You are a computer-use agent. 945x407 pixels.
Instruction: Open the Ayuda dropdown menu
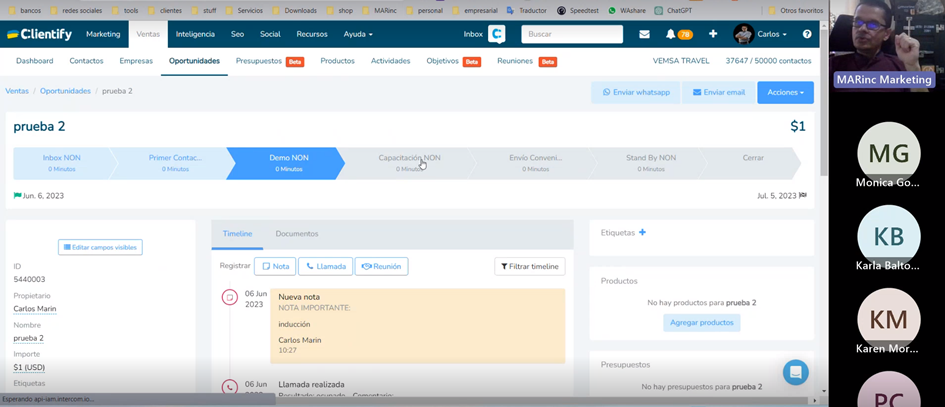click(358, 34)
